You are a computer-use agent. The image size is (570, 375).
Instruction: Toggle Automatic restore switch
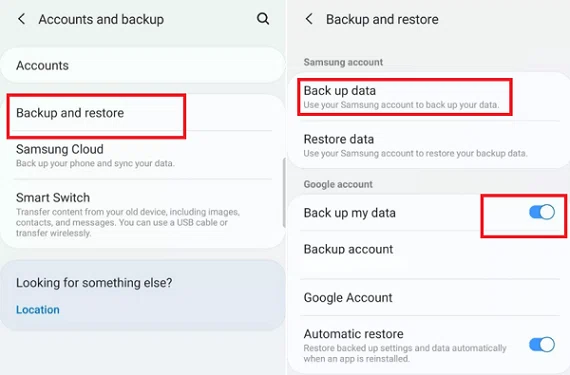542,344
